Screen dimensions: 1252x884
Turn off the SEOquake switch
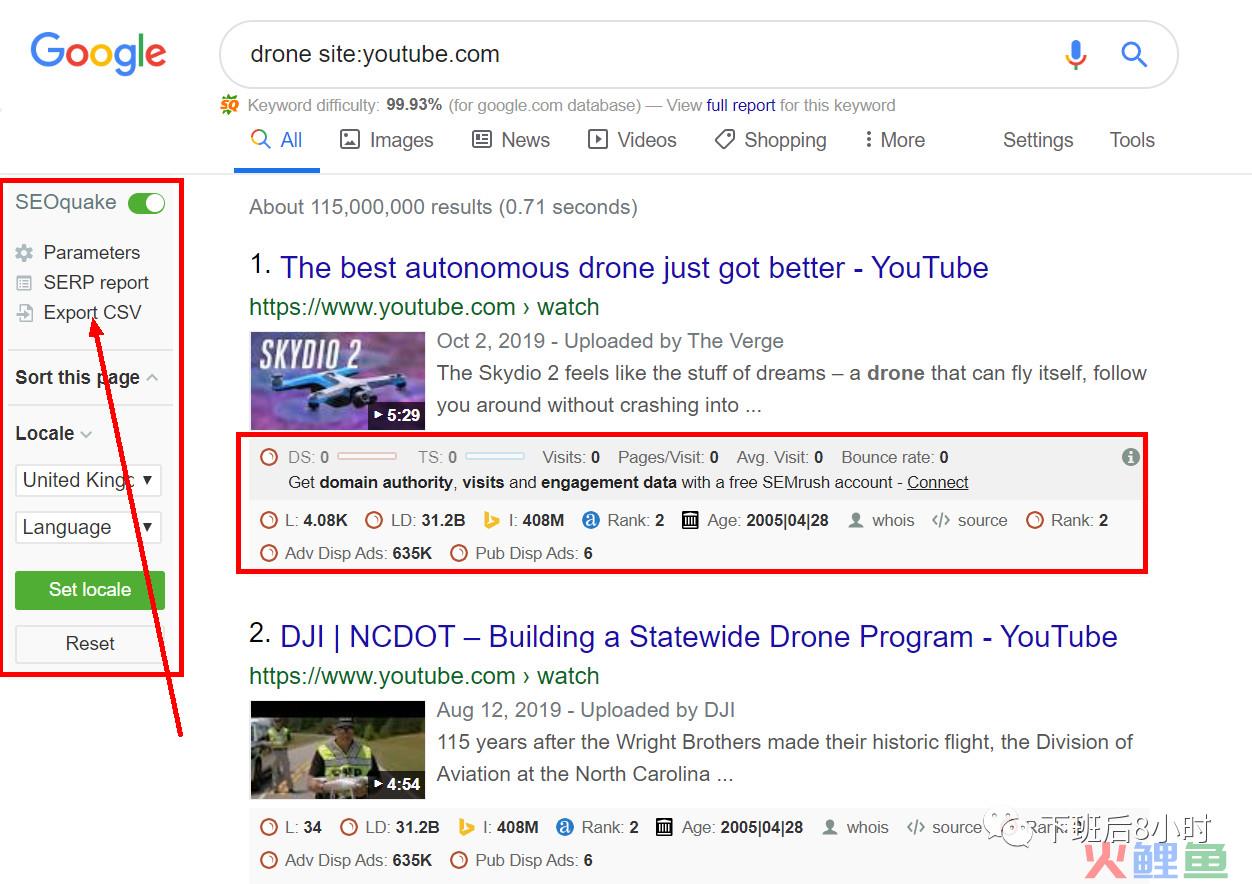point(147,203)
